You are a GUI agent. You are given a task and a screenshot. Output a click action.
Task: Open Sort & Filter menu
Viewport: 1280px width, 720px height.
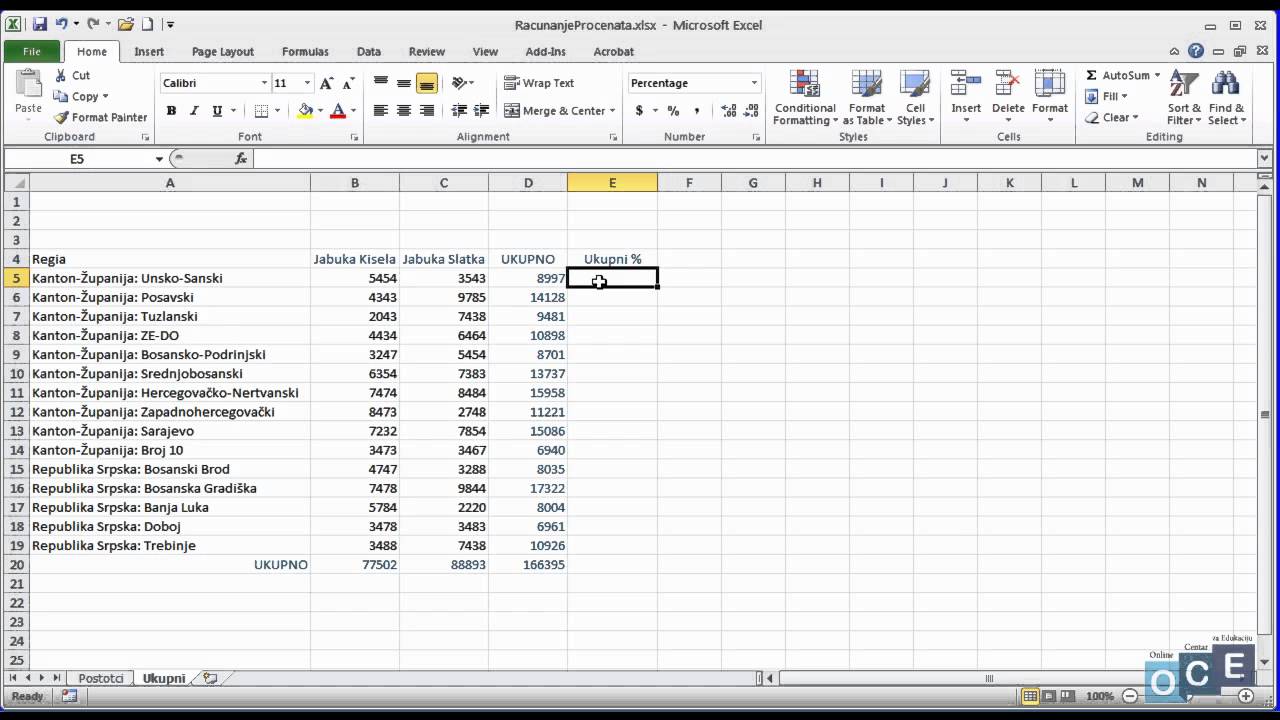pyautogui.click(x=1185, y=98)
